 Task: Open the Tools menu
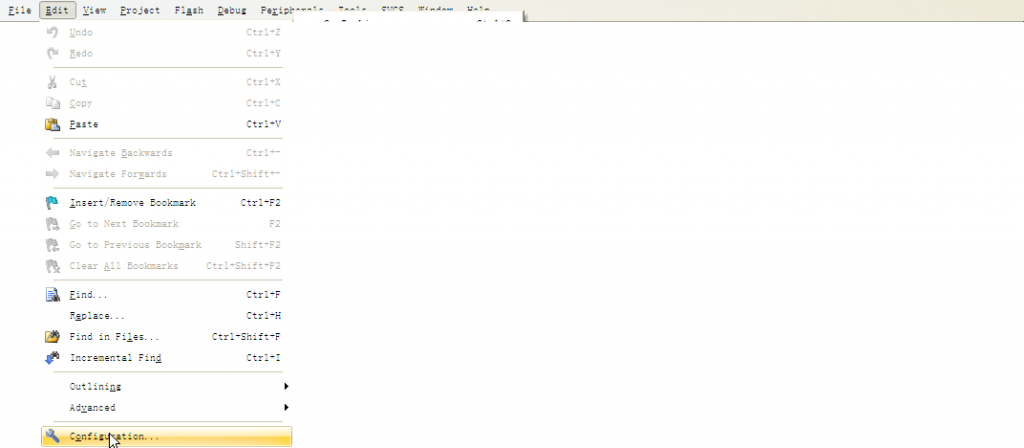pos(352,10)
